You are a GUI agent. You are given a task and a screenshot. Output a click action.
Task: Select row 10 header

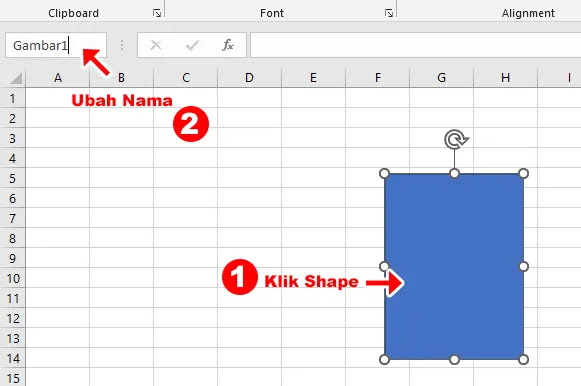pyautogui.click(x=13, y=278)
